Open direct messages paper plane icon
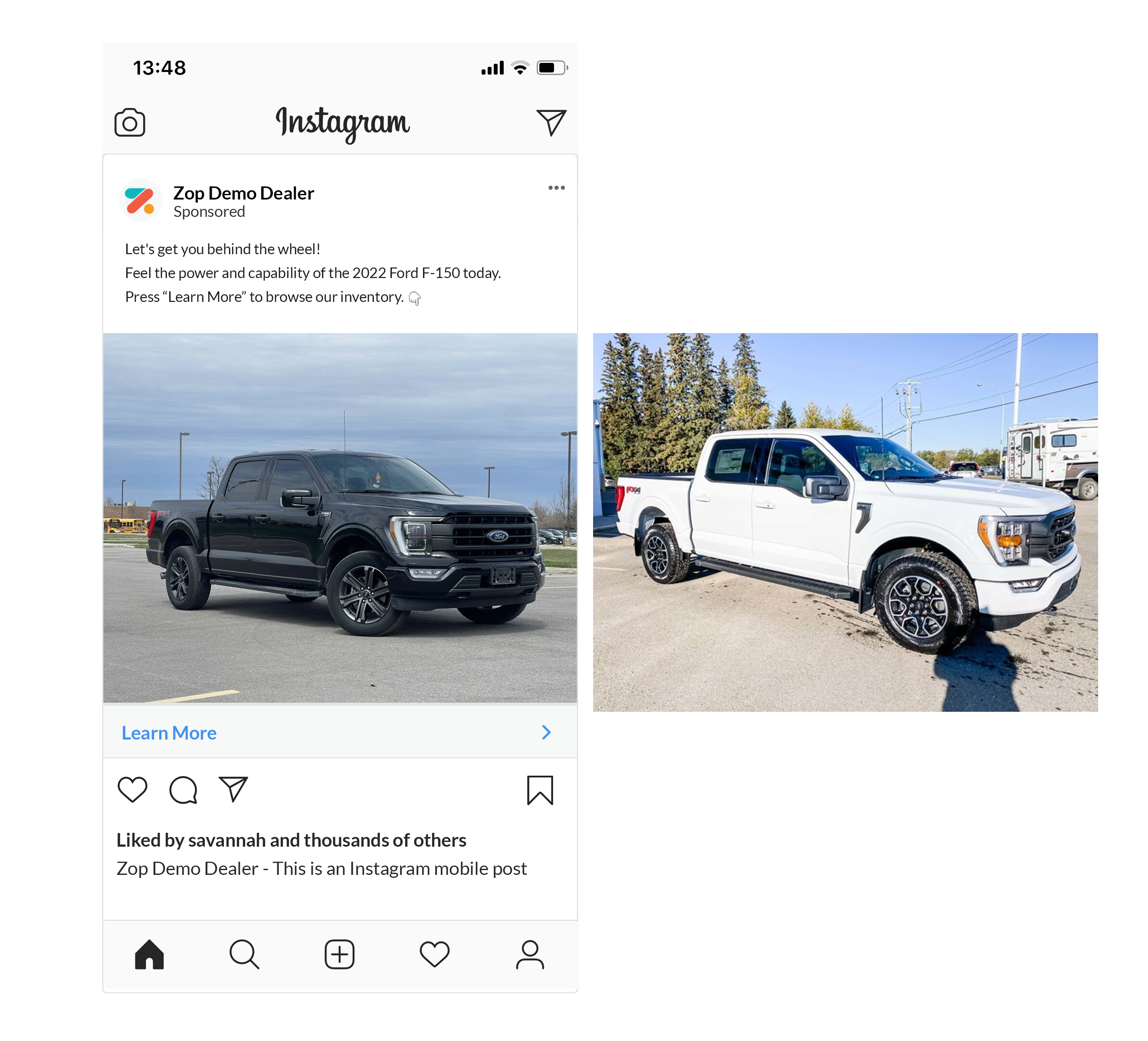1148x1041 pixels. click(x=551, y=122)
